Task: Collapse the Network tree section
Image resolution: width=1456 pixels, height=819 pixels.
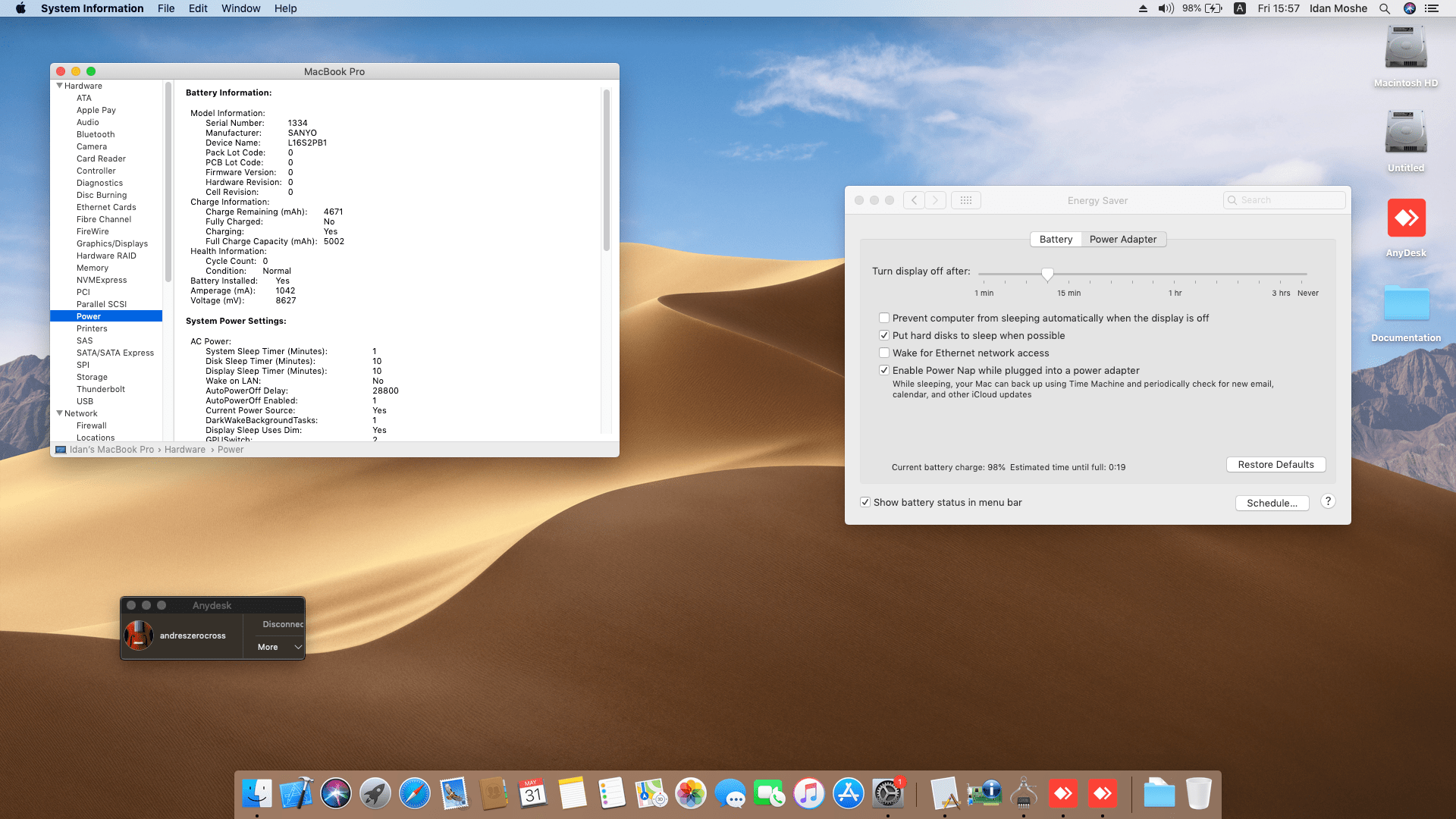Action: coord(59,413)
